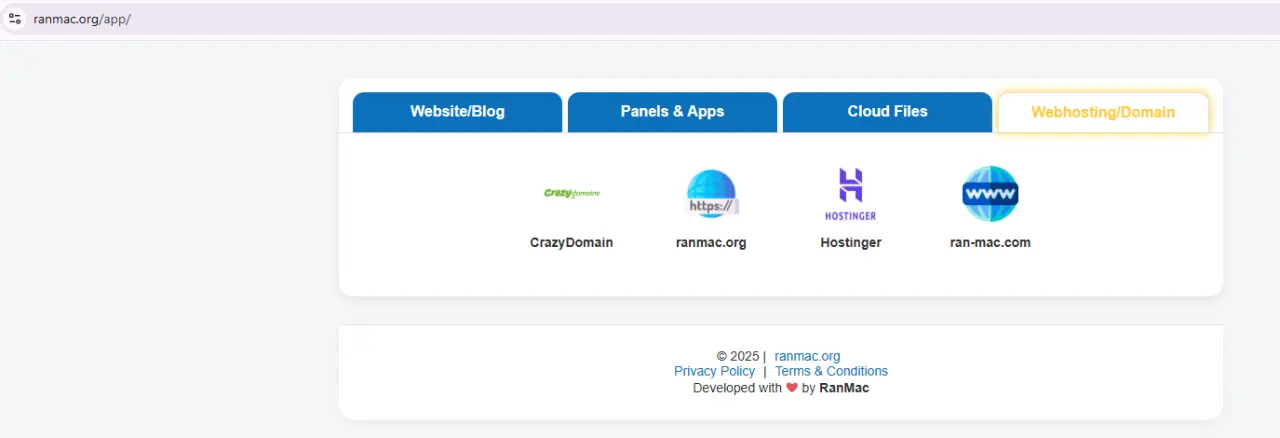Select the Webhosting/Domain tab

click(1103, 112)
